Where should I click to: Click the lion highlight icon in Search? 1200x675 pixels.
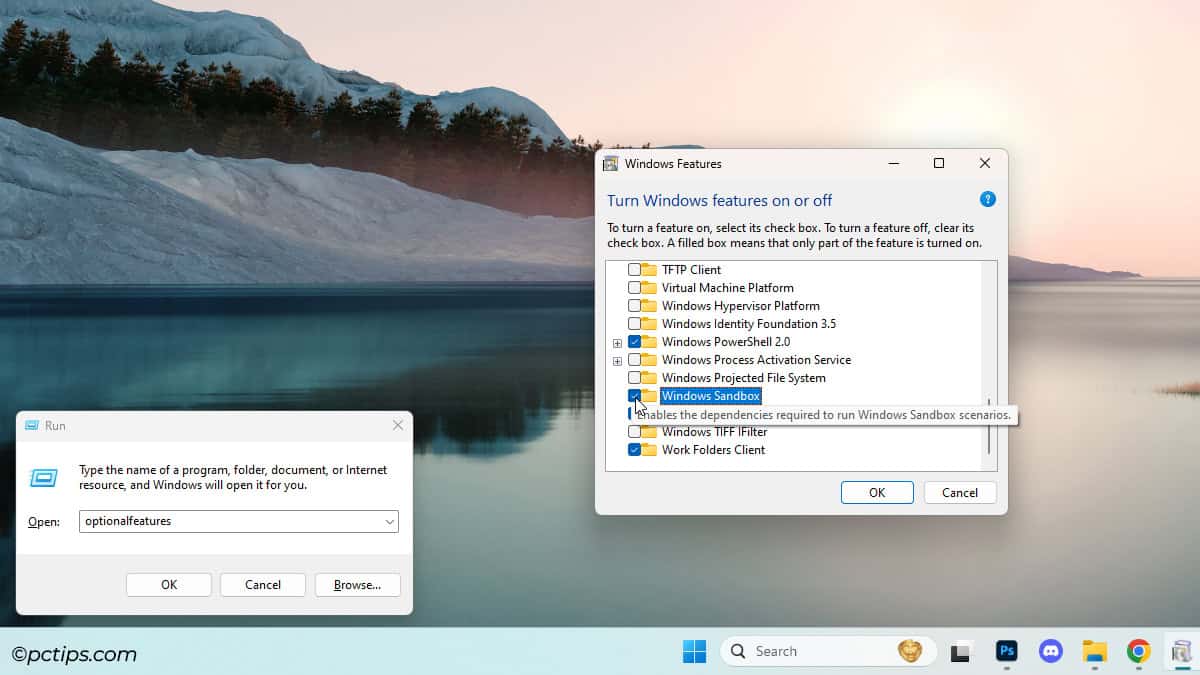point(910,651)
